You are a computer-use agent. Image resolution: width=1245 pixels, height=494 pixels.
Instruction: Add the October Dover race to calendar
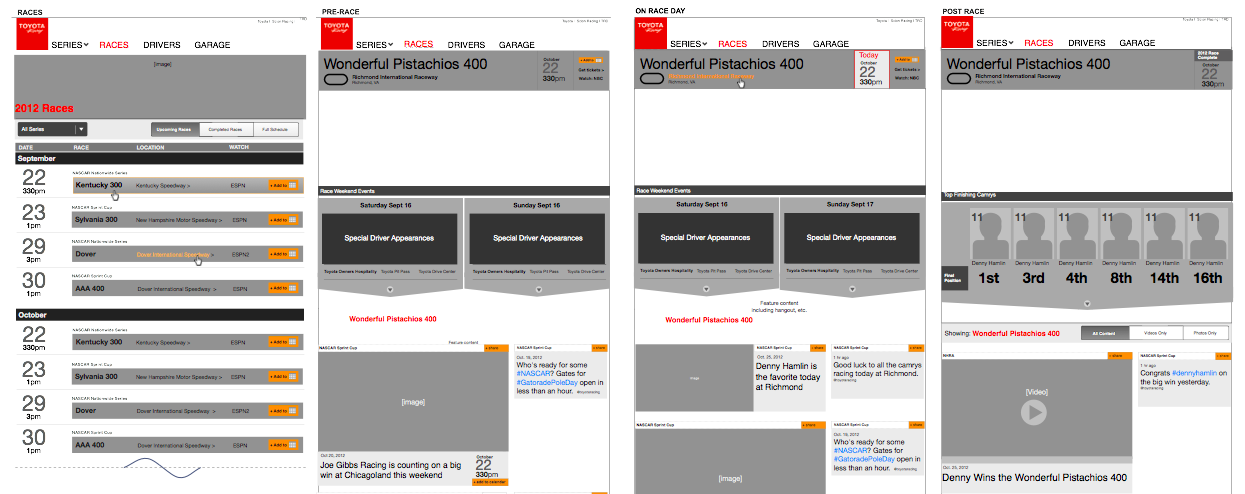tap(283, 410)
